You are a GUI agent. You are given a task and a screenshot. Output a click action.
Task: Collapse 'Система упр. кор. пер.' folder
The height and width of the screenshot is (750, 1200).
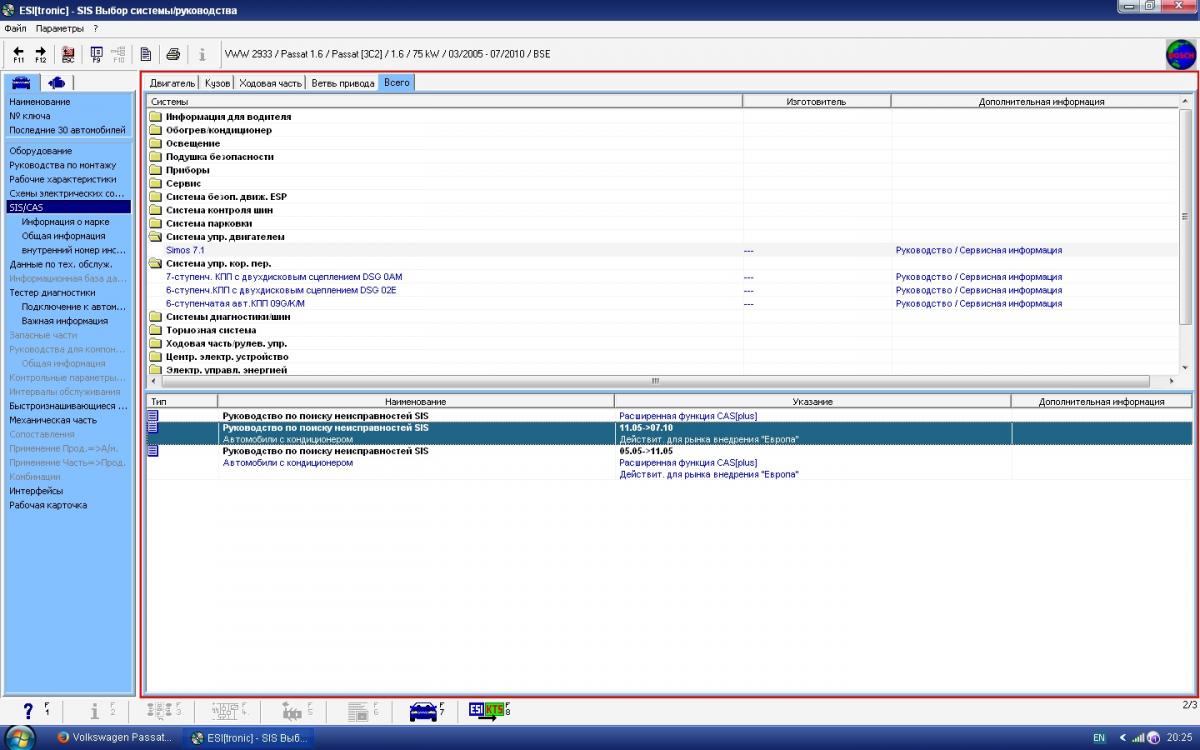tap(155, 263)
